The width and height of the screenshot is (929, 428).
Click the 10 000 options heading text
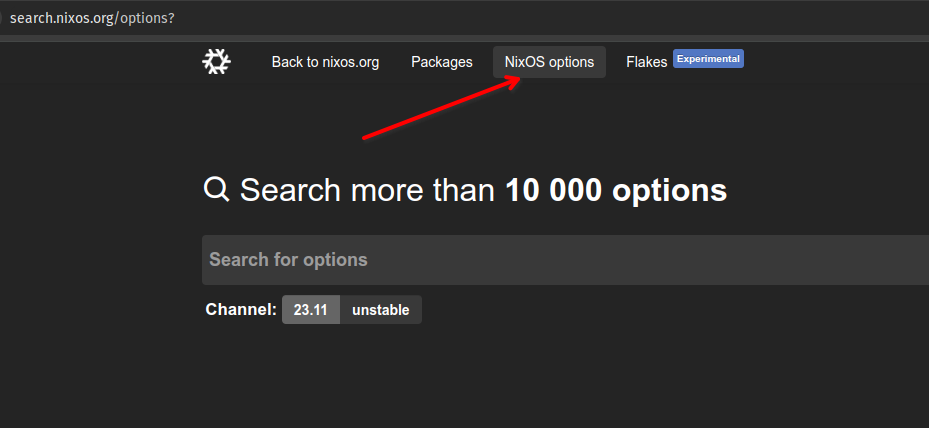(x=616, y=190)
